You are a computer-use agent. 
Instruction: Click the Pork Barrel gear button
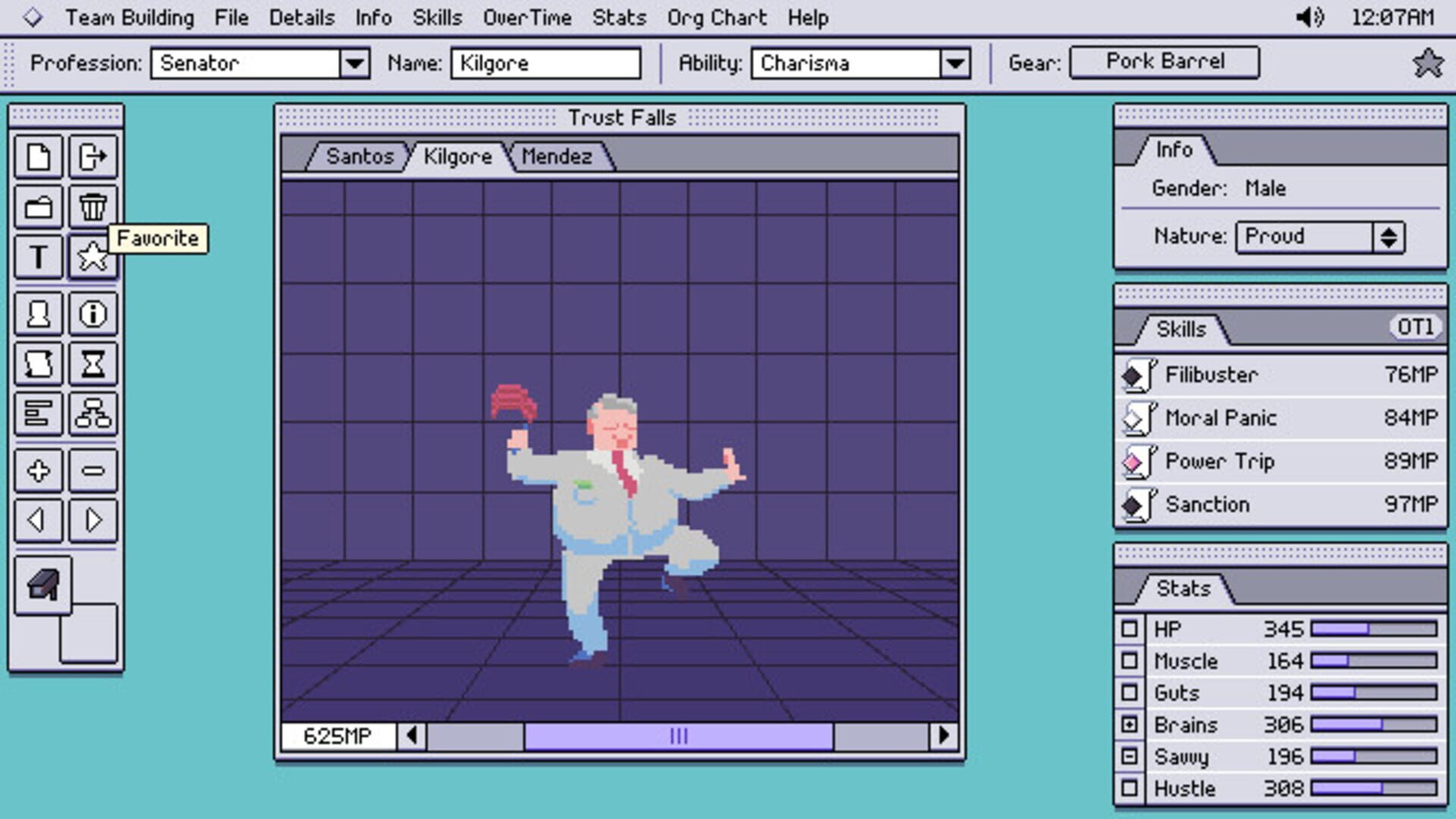coord(1164,61)
